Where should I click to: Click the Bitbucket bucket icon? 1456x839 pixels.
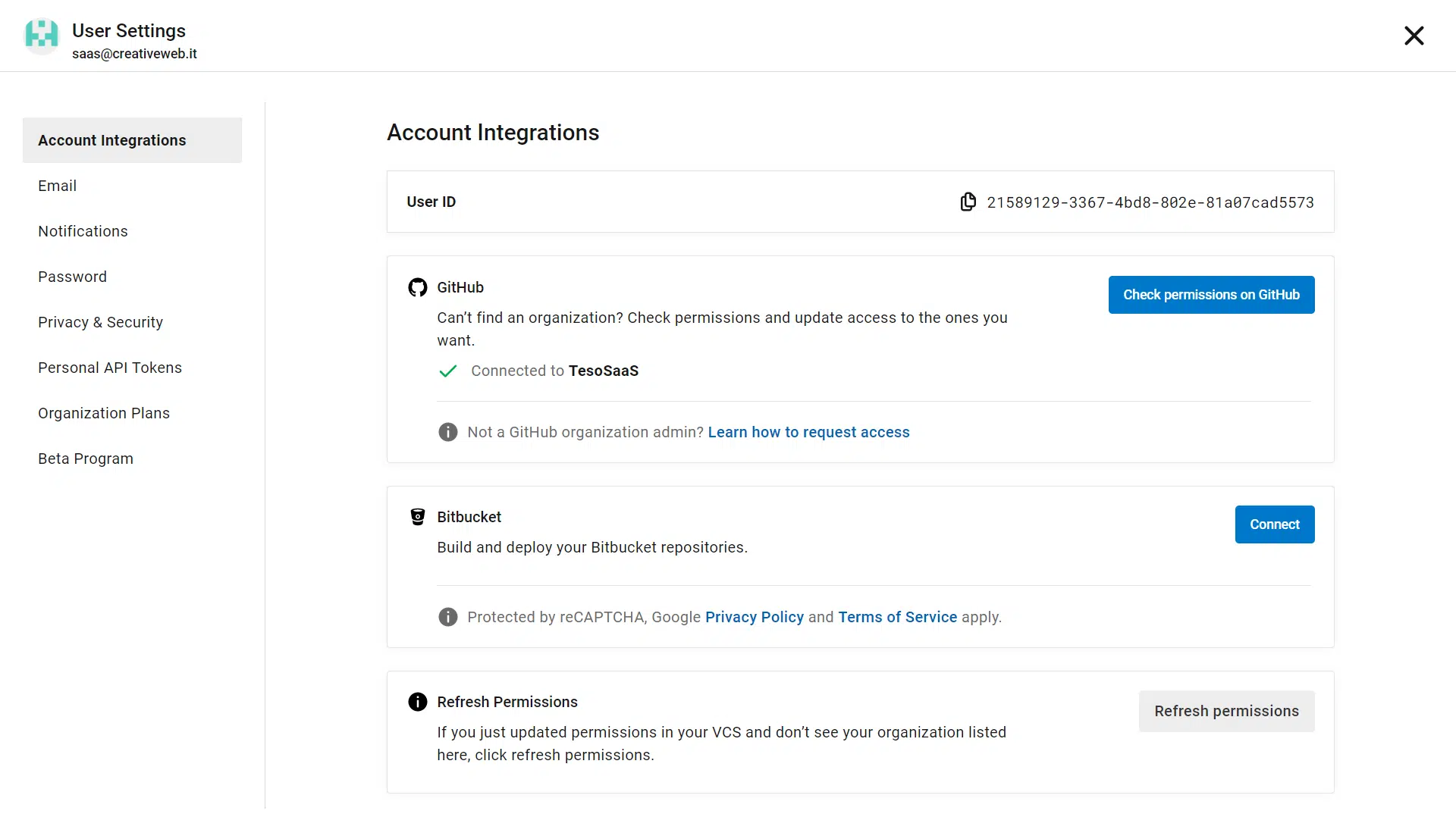coord(417,517)
